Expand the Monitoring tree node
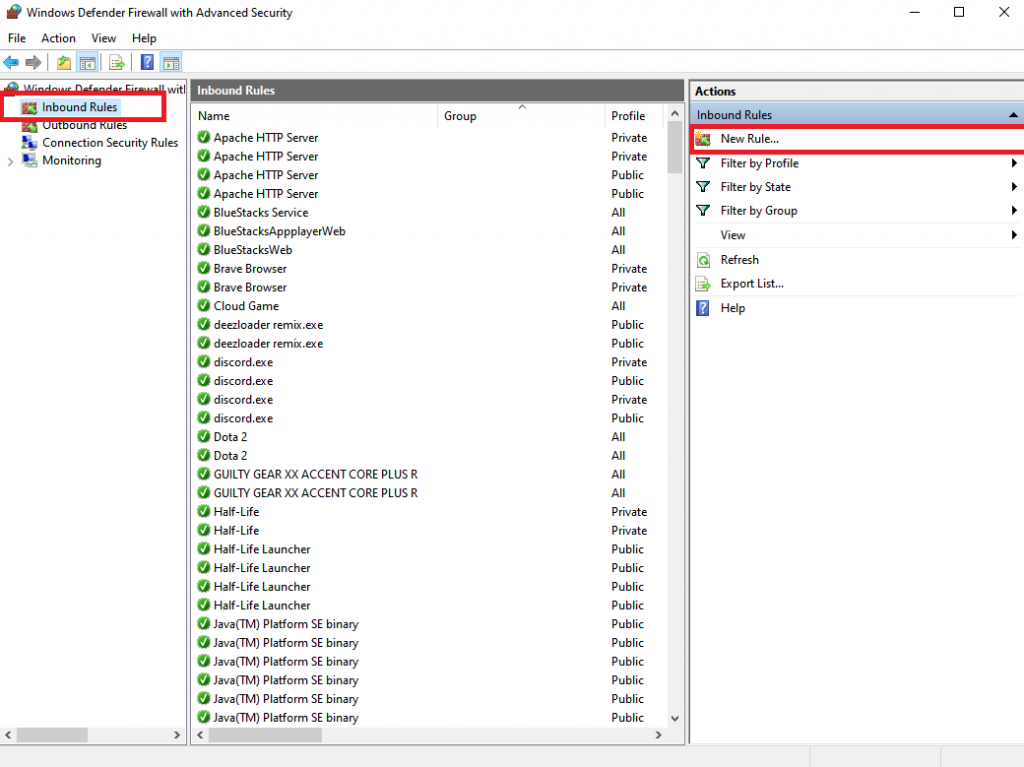The width and height of the screenshot is (1024, 767). tap(10, 161)
